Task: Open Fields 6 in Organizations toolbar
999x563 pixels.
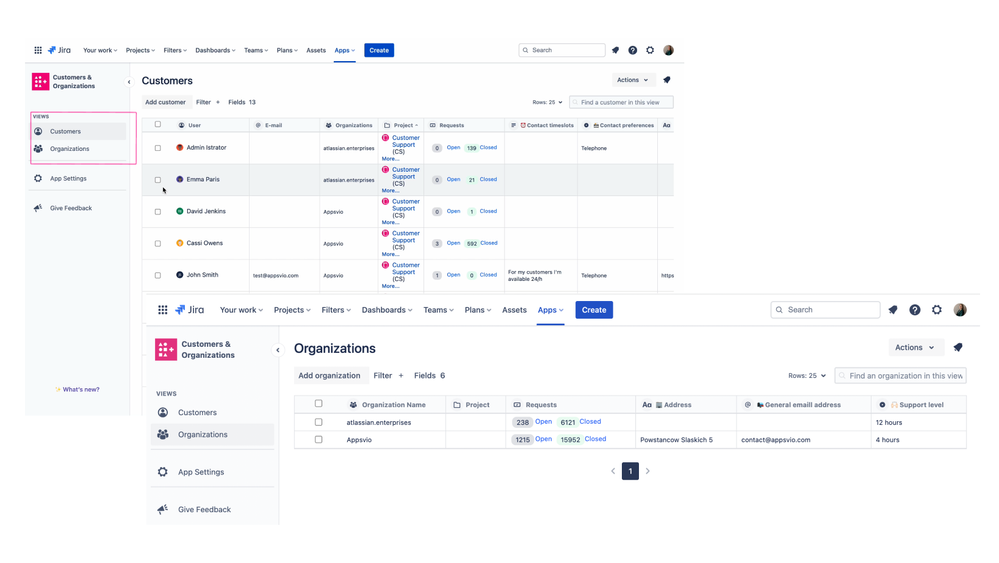Action: tap(429, 376)
